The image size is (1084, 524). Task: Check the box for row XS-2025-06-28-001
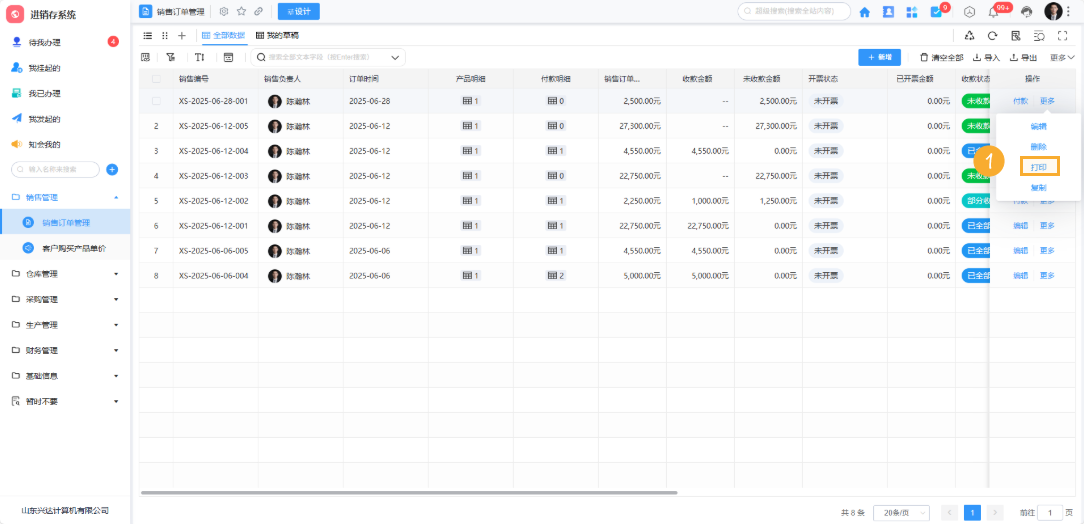coord(156,101)
